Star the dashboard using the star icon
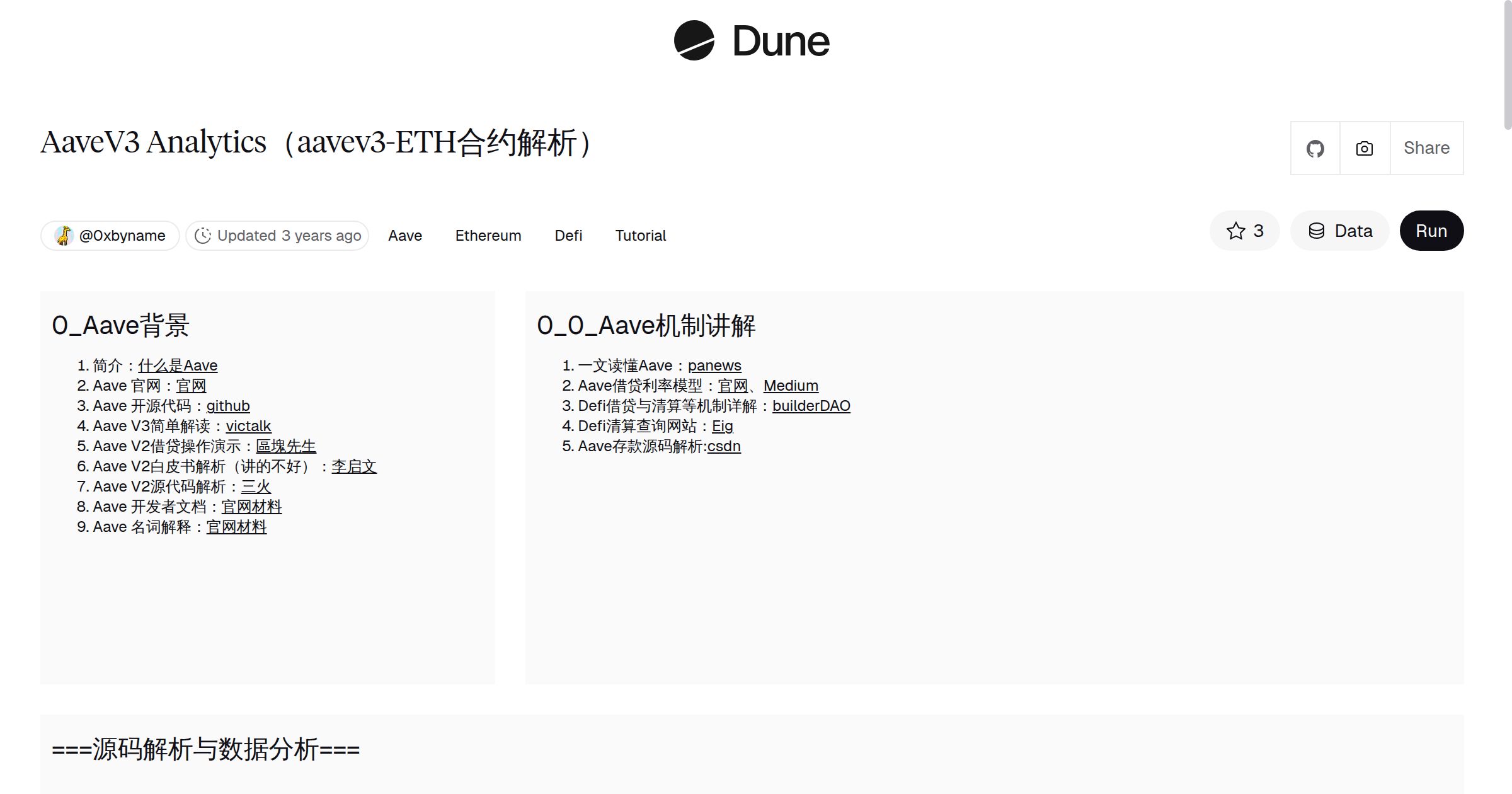The width and height of the screenshot is (1512, 794). [1236, 231]
